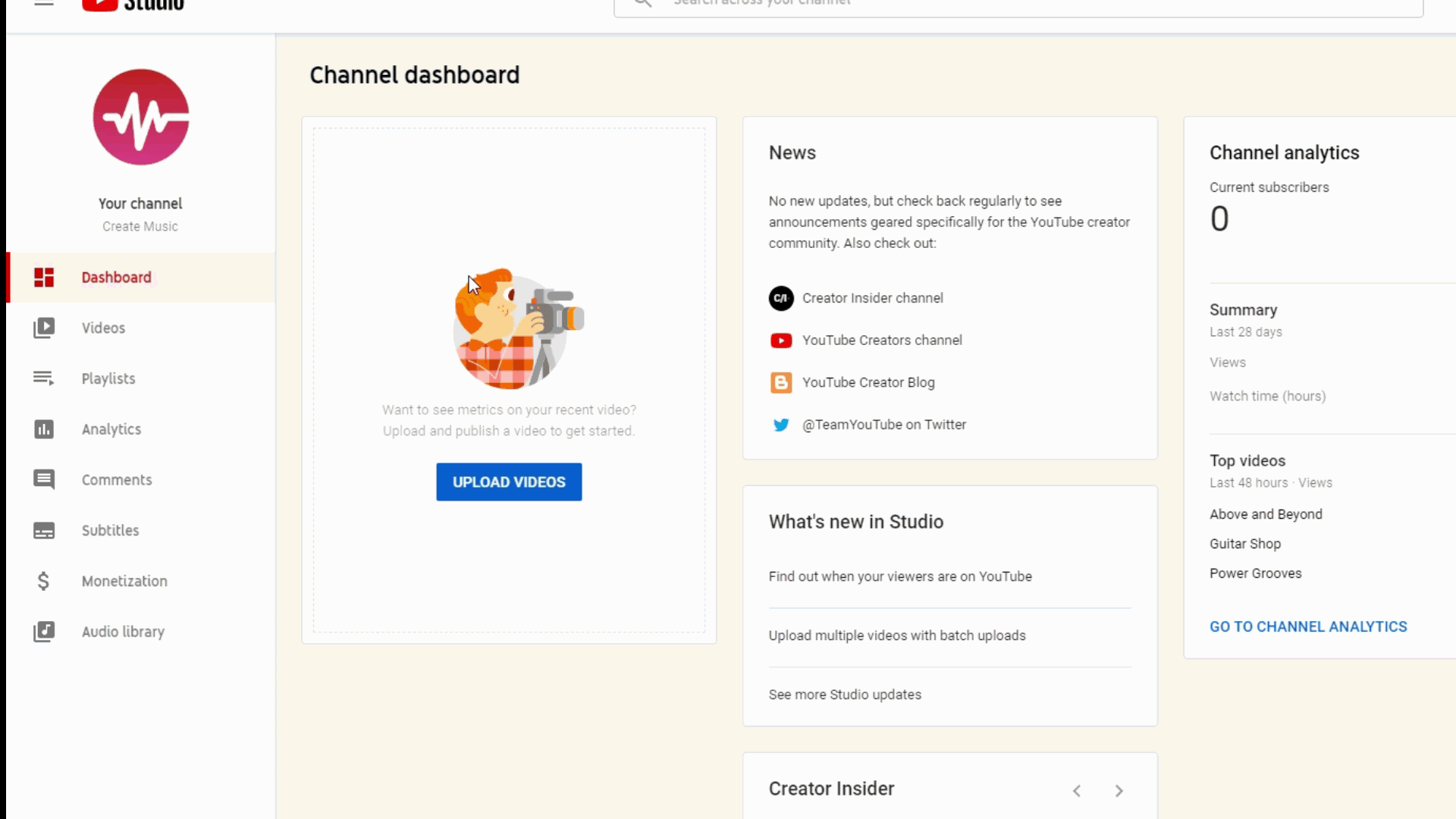Open the Comments section
This screenshot has width=1456, height=819.
(x=141, y=480)
